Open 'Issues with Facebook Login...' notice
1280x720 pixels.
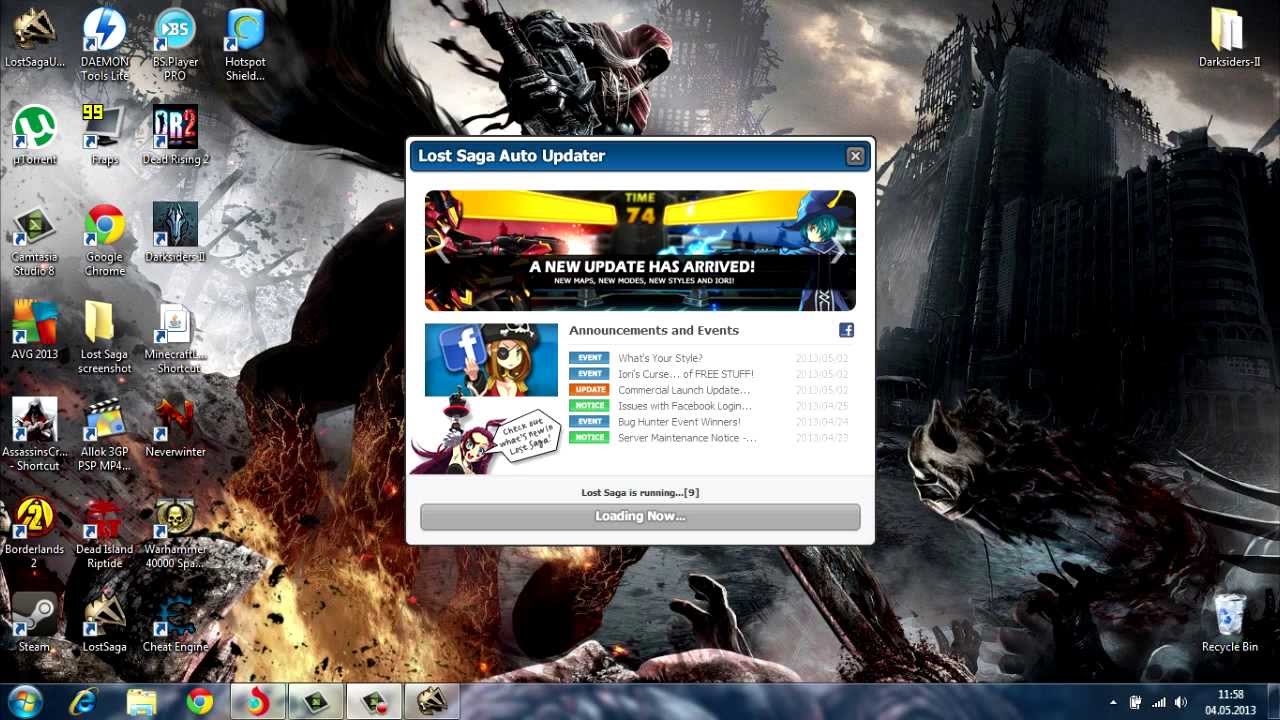[x=685, y=406]
